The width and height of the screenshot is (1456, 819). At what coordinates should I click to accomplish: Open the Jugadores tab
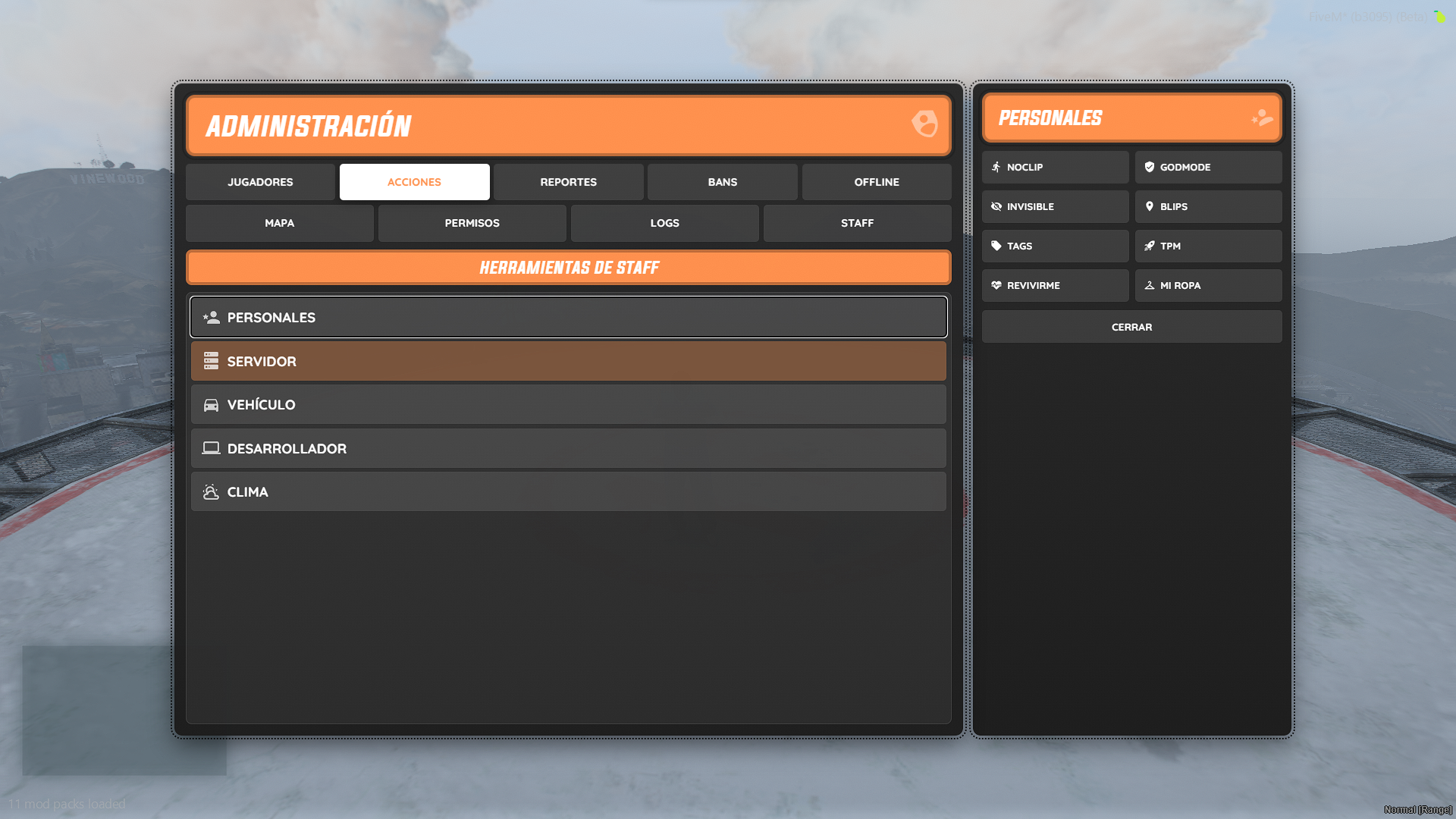pyautogui.click(x=260, y=182)
